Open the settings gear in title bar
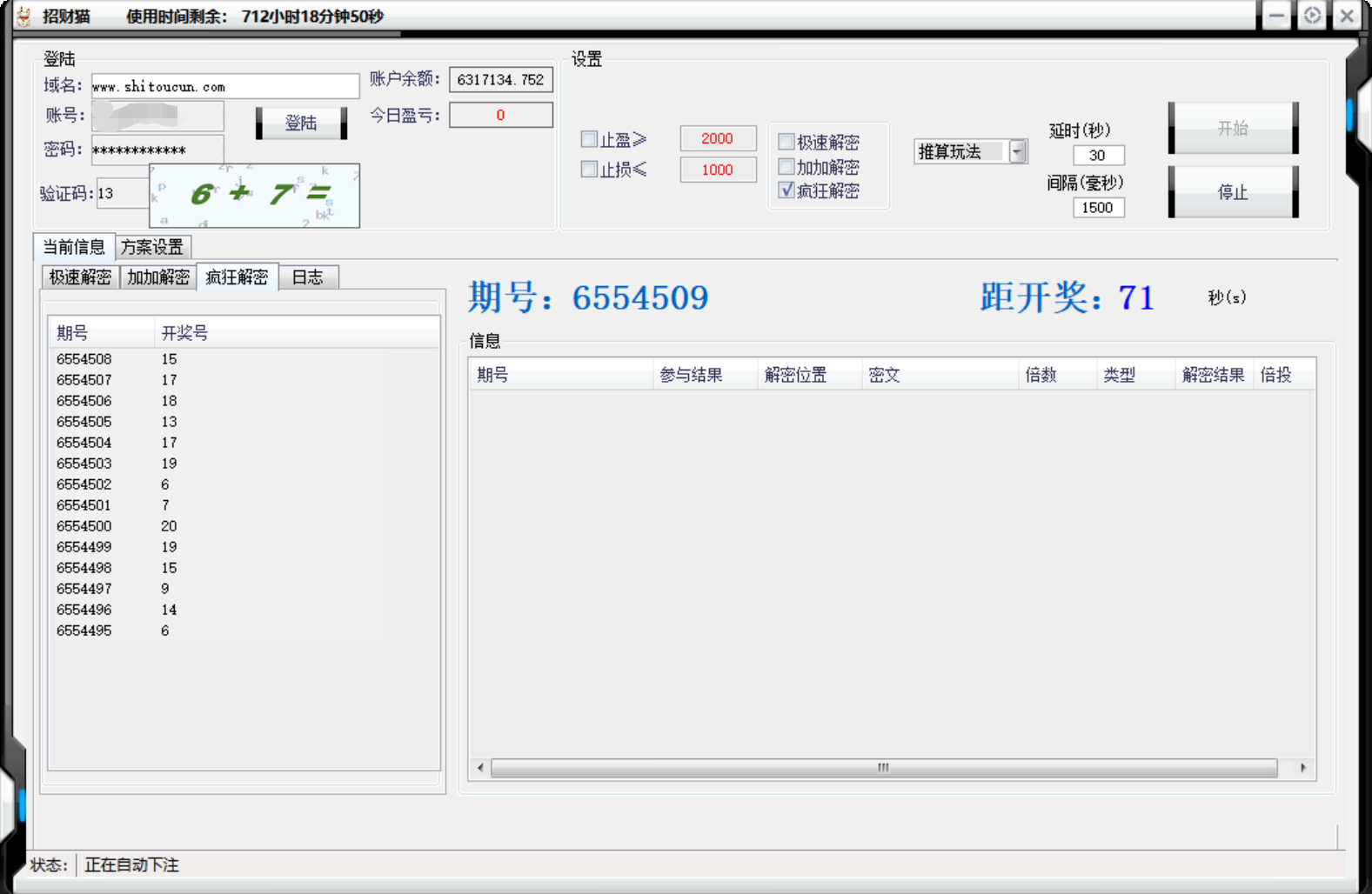The width and height of the screenshot is (1372, 894). coord(1312,16)
